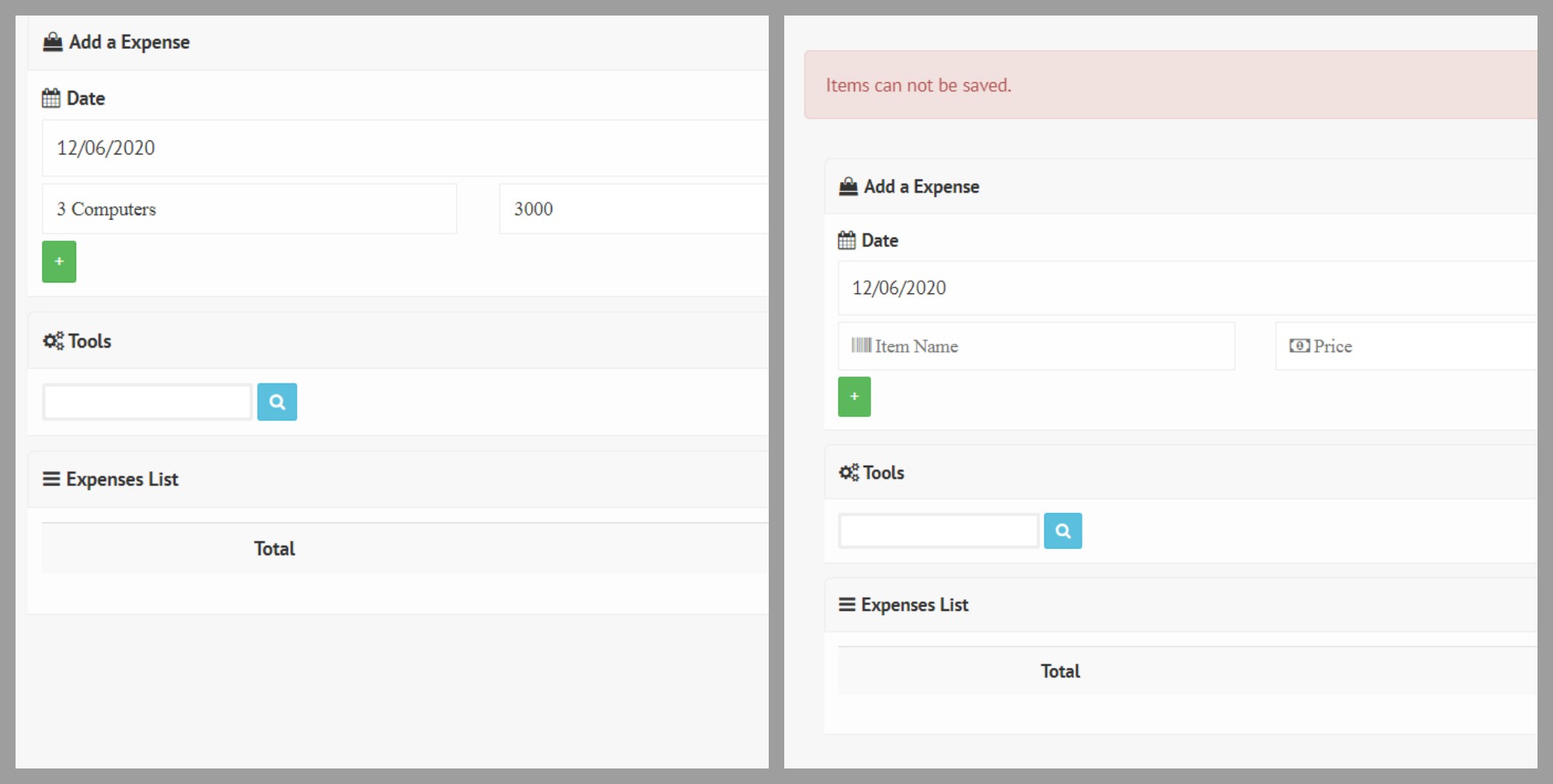The image size is (1553, 784).
Task: Click the empty Item Name placeholder field
Action: click(1036, 346)
